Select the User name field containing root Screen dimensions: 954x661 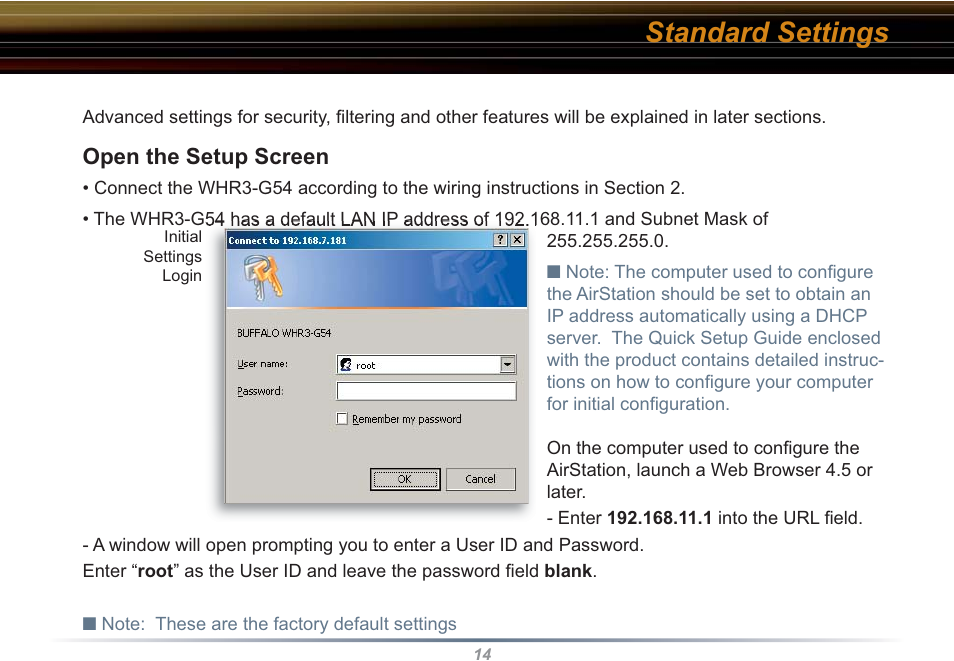point(426,365)
